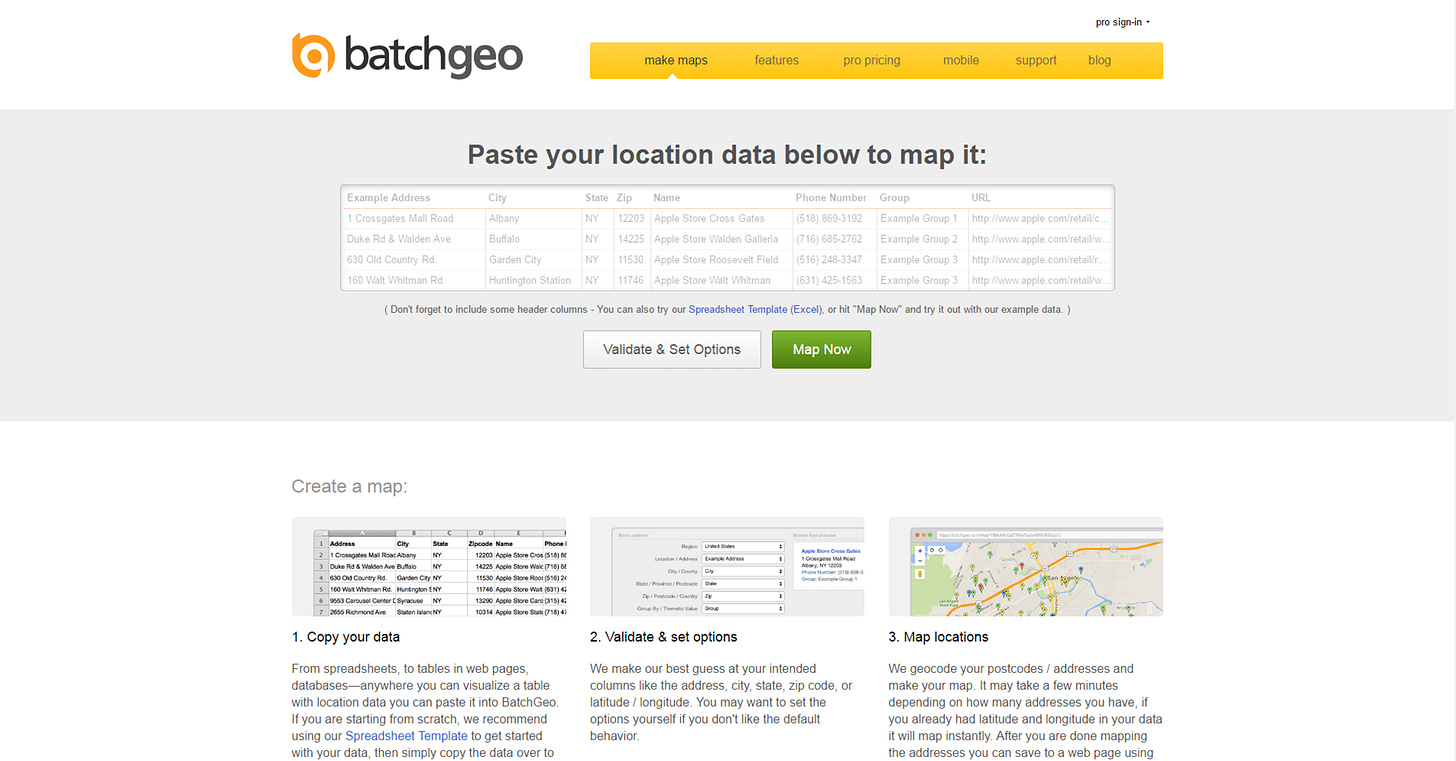Click the 'Apple Store Cross Gates' example cell
Screen dimensions: 1456x761
pyautogui.click(x=709, y=218)
